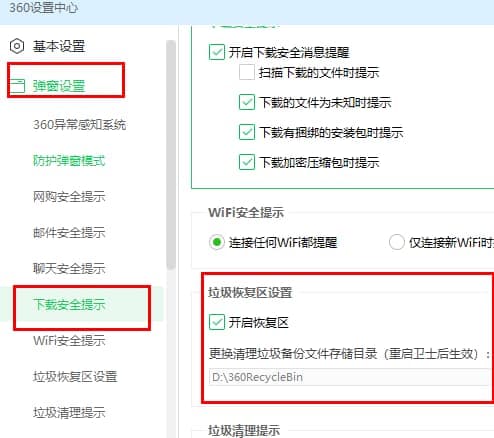Click the sidebar vertical scrollbar
This screenshot has width=494, height=438.
pos(171,155)
